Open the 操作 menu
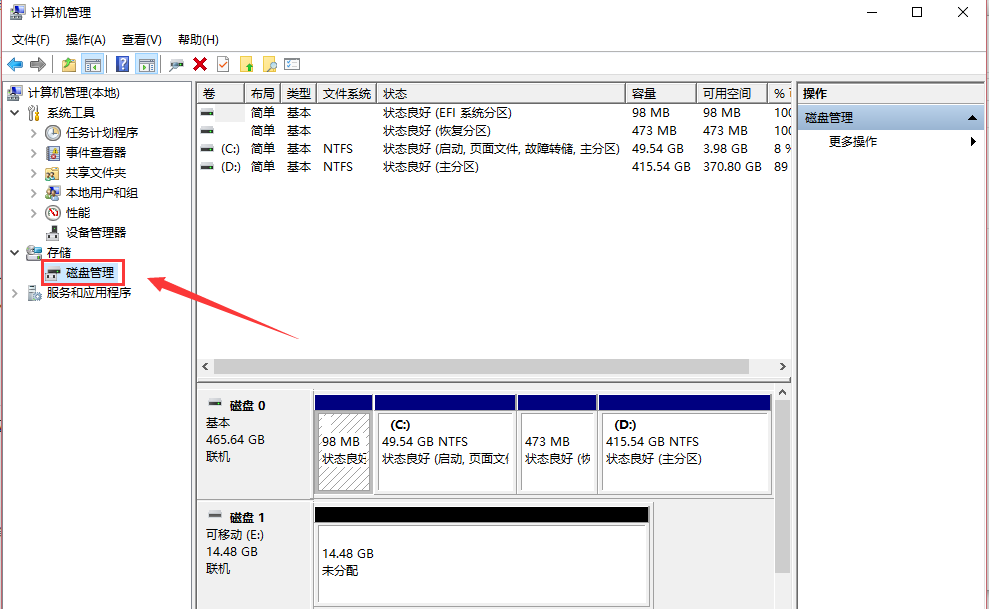The image size is (989, 609). [85, 39]
